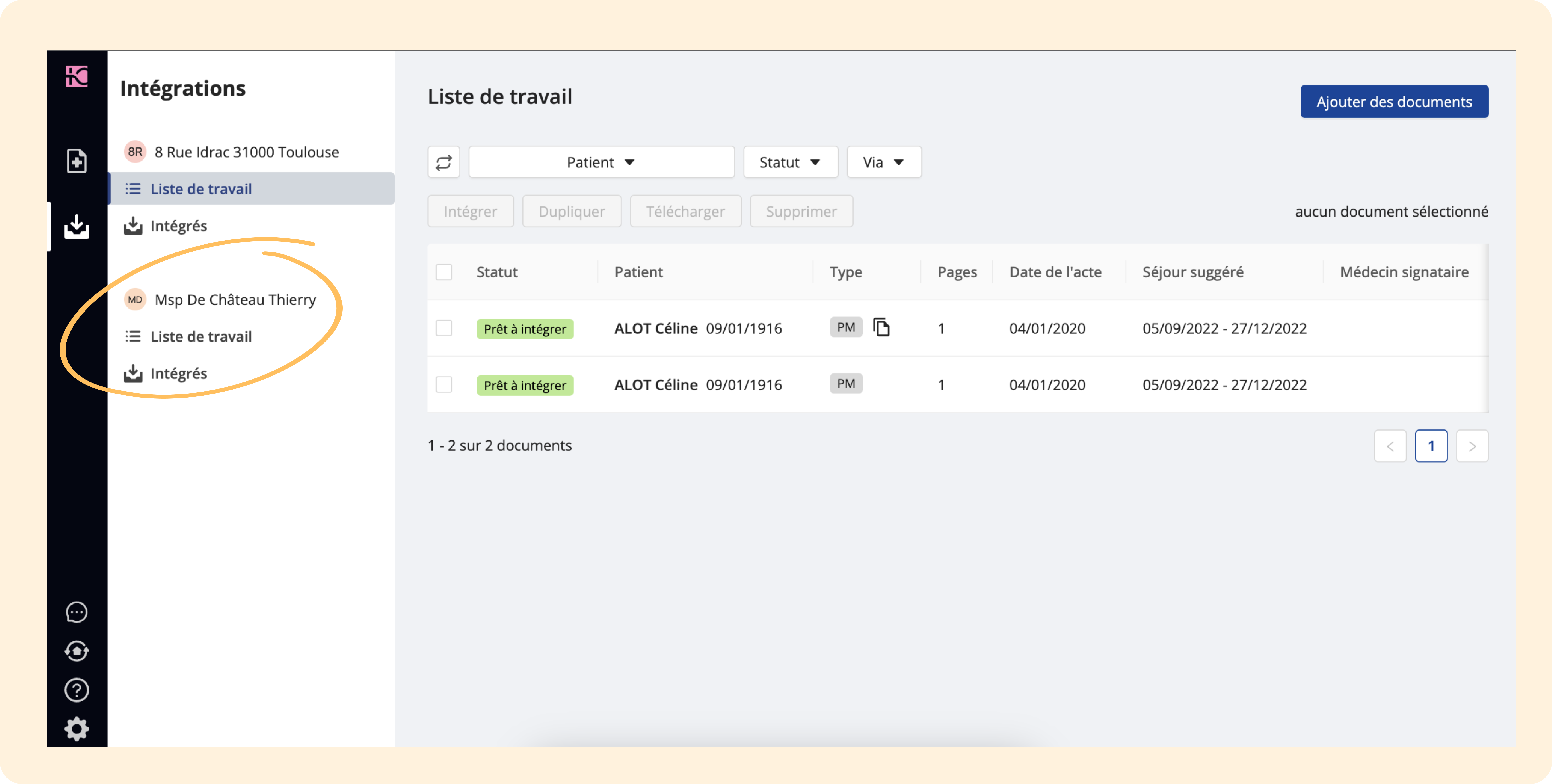Click the refresh list icon button
The height and width of the screenshot is (784, 1552).
coord(444,162)
